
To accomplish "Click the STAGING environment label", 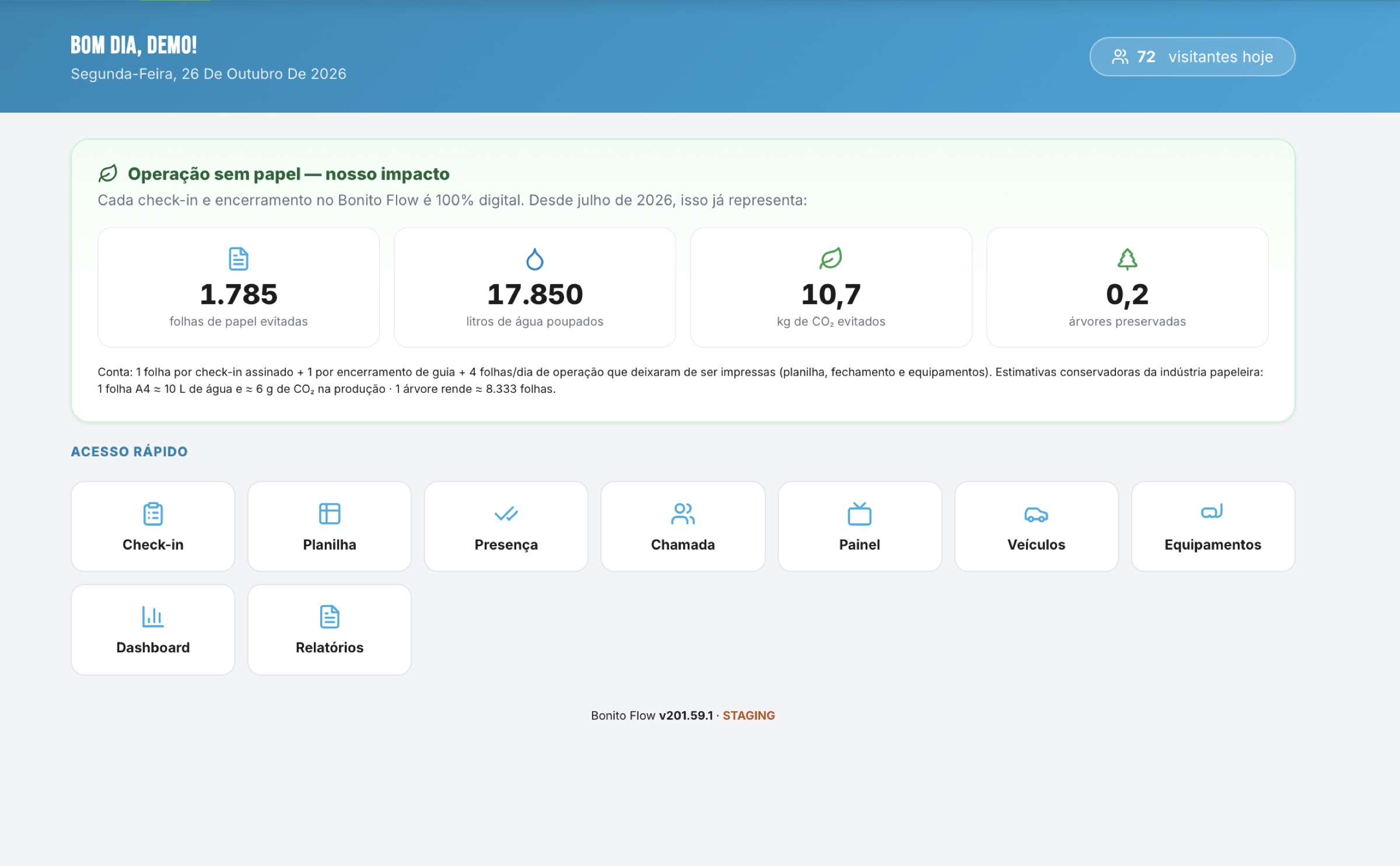I will tap(749, 715).
